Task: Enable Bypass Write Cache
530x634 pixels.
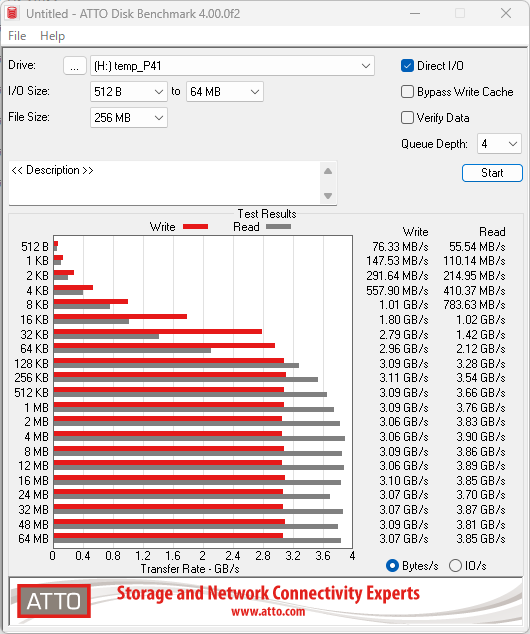Action: (407, 92)
